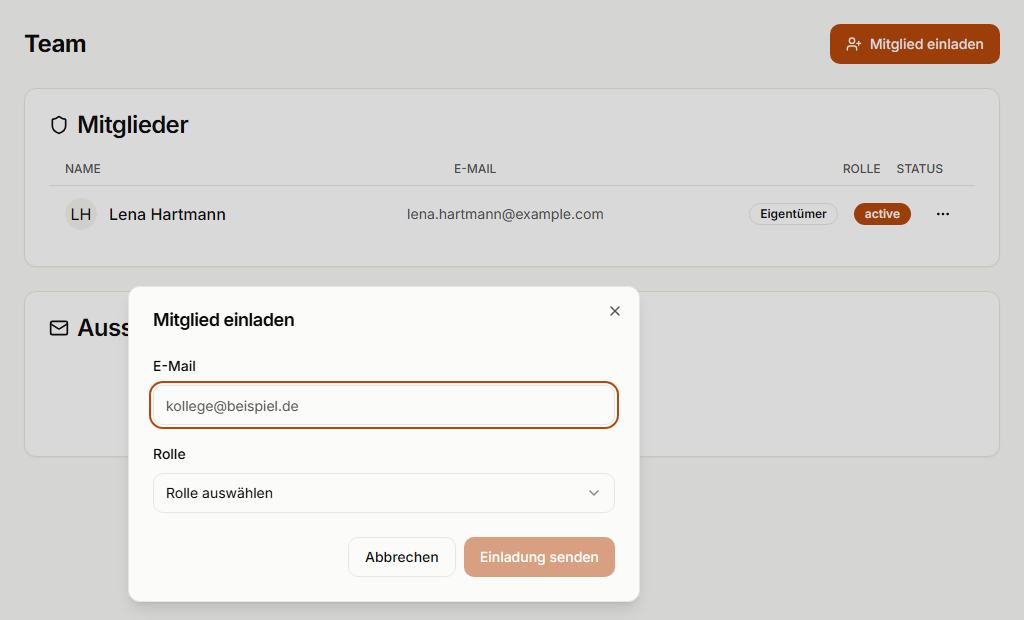Click the active status badge
Viewport: 1024px width, 620px height.
coord(882,214)
